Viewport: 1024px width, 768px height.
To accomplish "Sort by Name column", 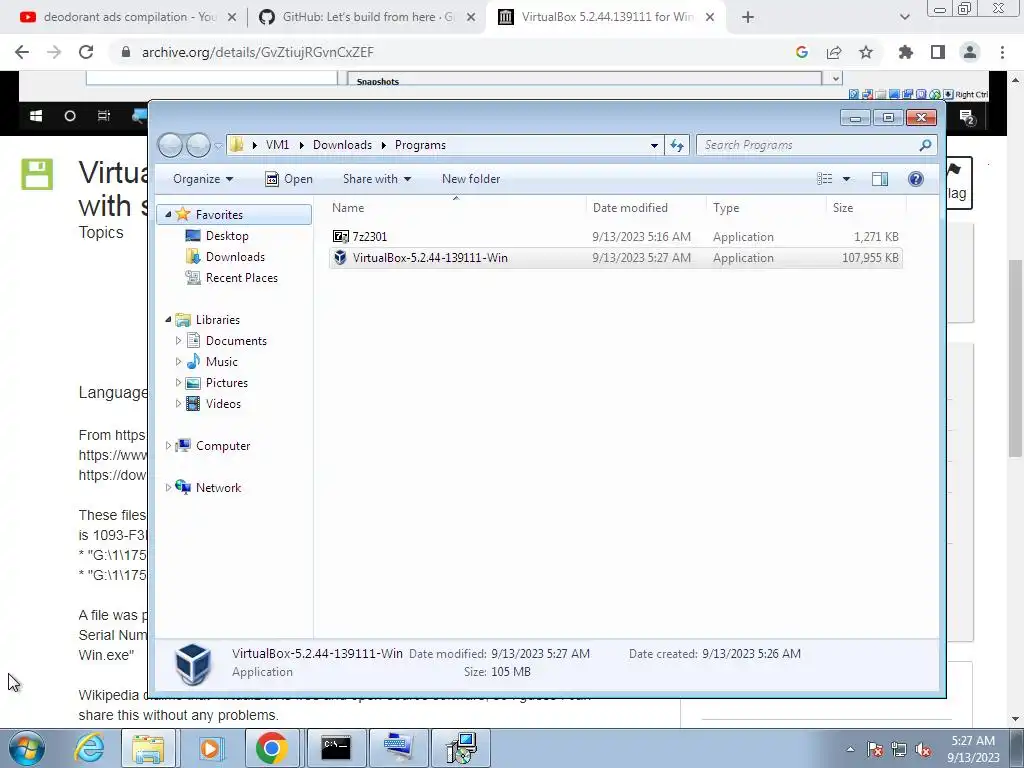I will (348, 208).
